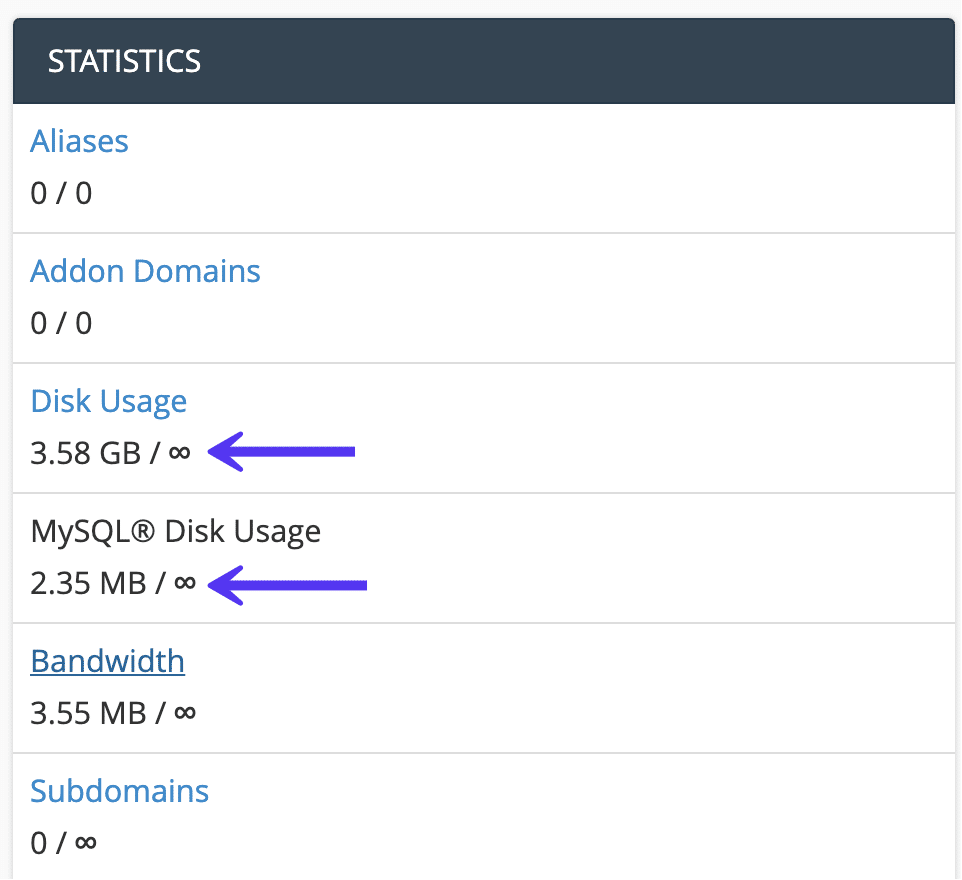Image resolution: width=962 pixels, height=880 pixels.
Task: Click the STATISTICS panel header
Action: 124,61
